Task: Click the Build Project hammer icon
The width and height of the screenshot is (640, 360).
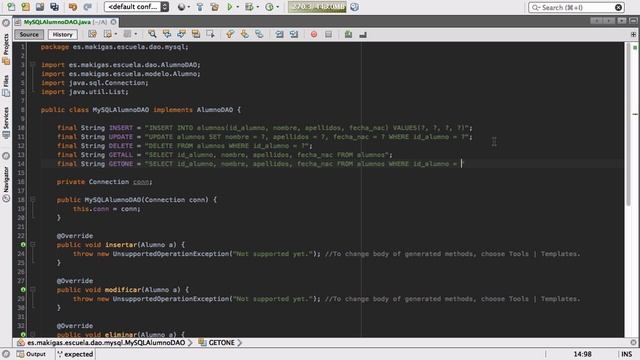Action: click(200, 7)
